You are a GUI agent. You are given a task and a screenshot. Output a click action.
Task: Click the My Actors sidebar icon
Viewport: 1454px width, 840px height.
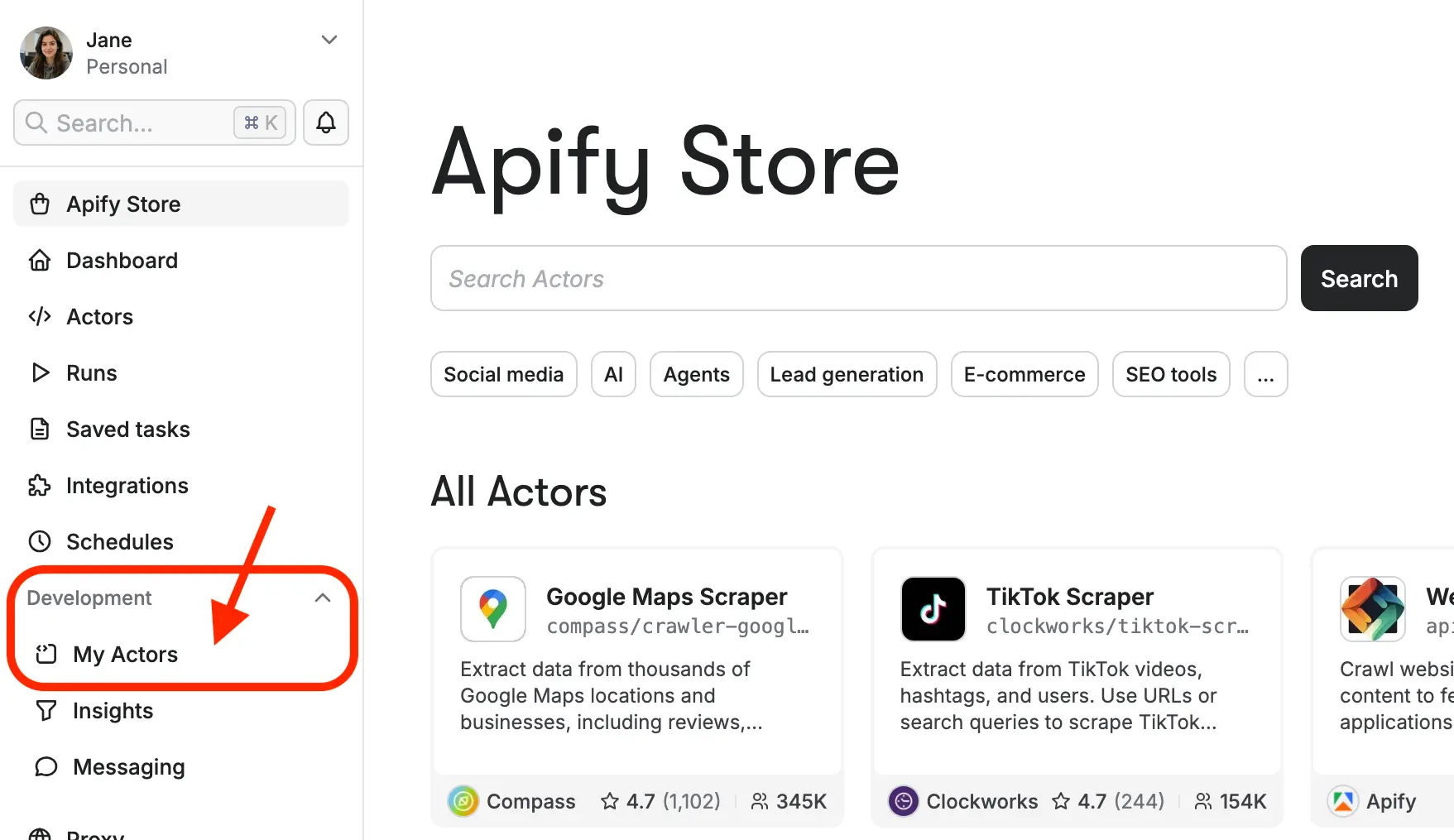coord(46,654)
